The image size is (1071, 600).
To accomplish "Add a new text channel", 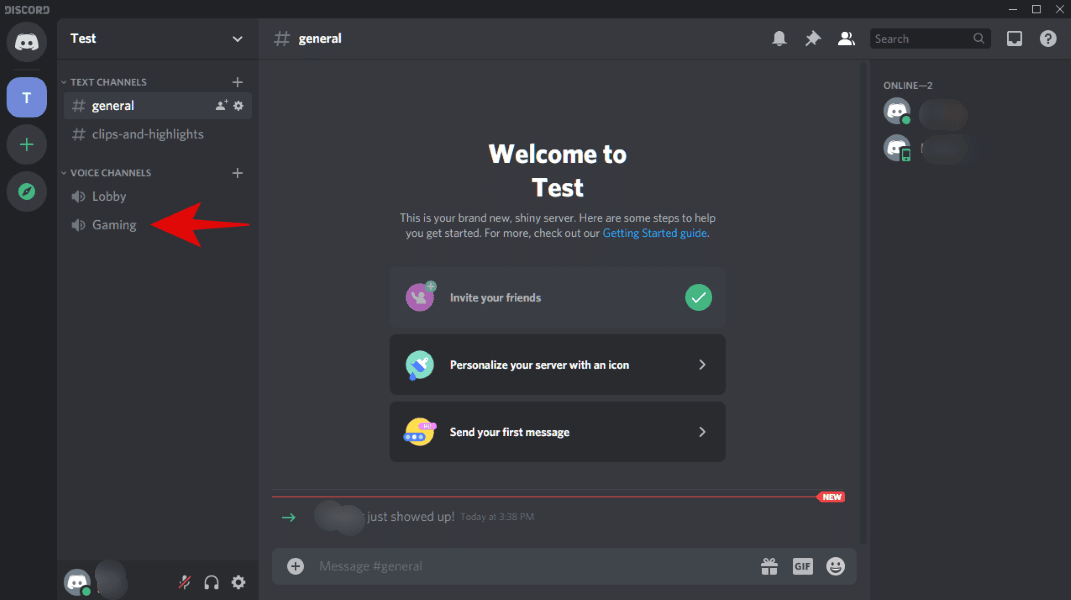I will [x=238, y=82].
